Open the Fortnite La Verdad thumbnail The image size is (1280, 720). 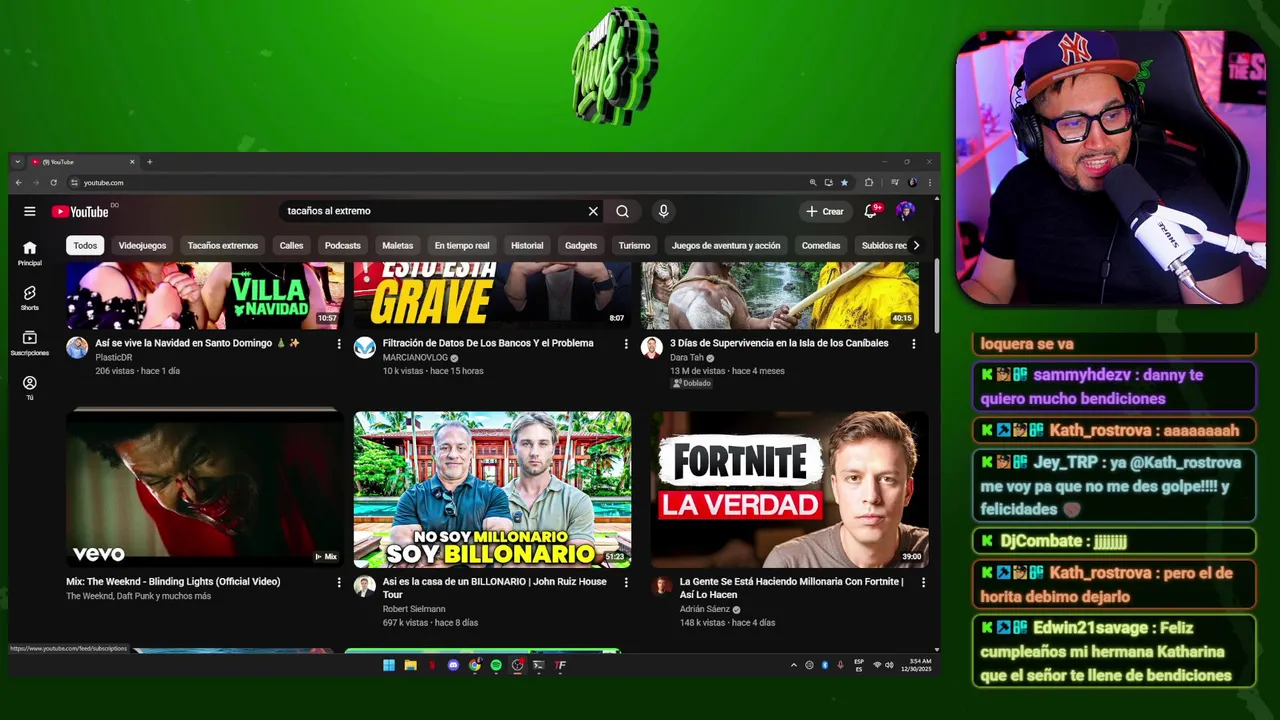[x=790, y=489]
